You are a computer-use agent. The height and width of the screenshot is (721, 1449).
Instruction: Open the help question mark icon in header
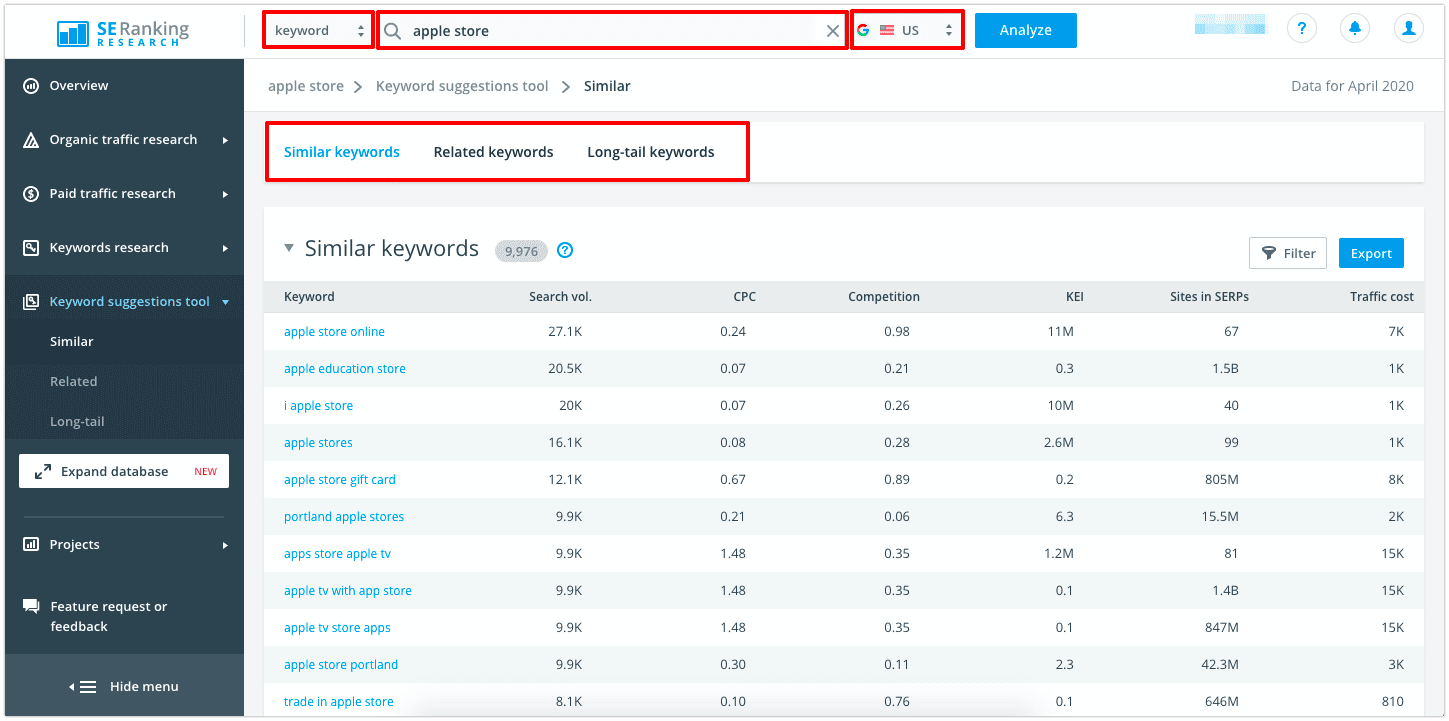pos(1301,29)
